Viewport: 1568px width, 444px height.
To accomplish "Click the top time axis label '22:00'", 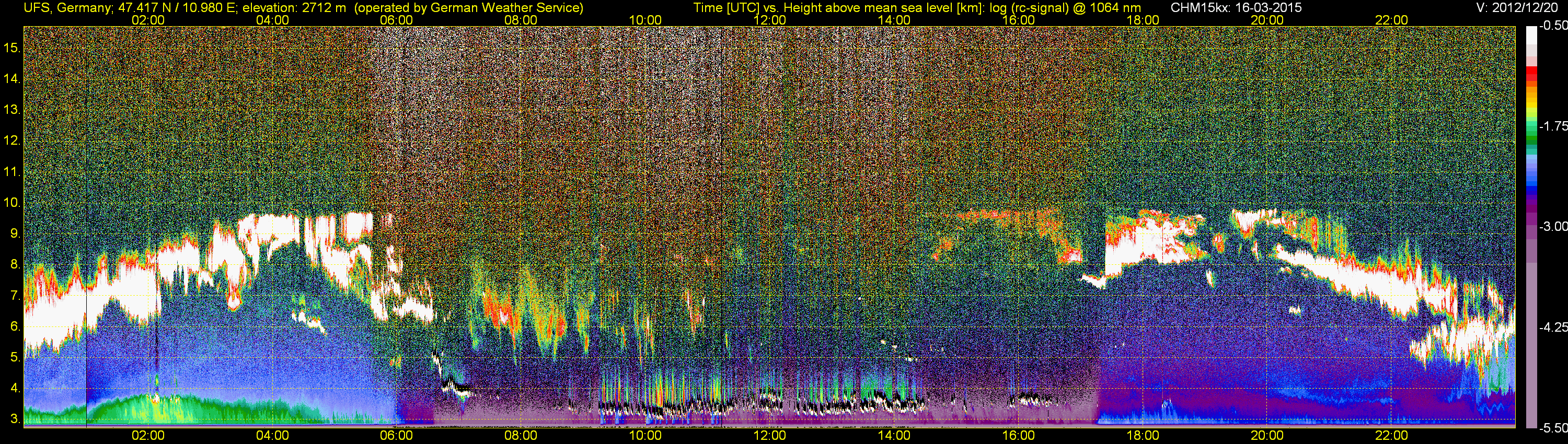I will point(1391,20).
